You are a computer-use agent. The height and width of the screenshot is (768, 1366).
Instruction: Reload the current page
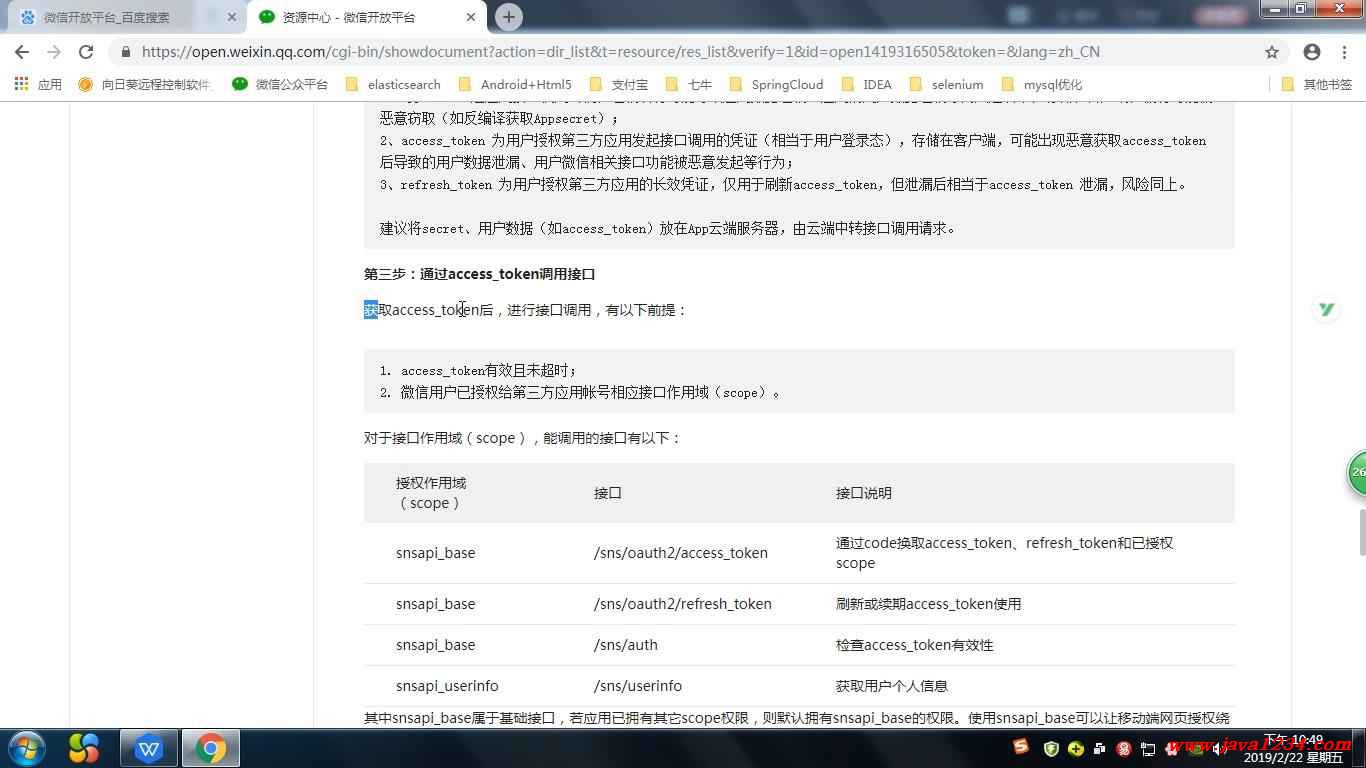click(86, 52)
